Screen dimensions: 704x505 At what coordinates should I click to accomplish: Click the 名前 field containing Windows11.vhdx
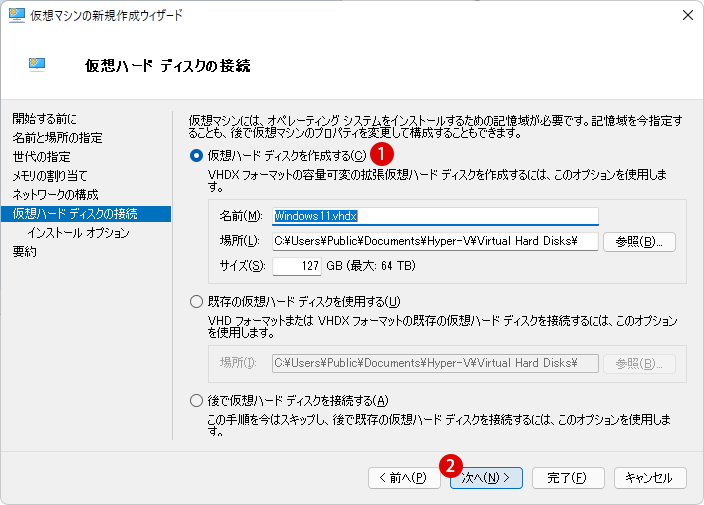pyautogui.click(x=435, y=216)
